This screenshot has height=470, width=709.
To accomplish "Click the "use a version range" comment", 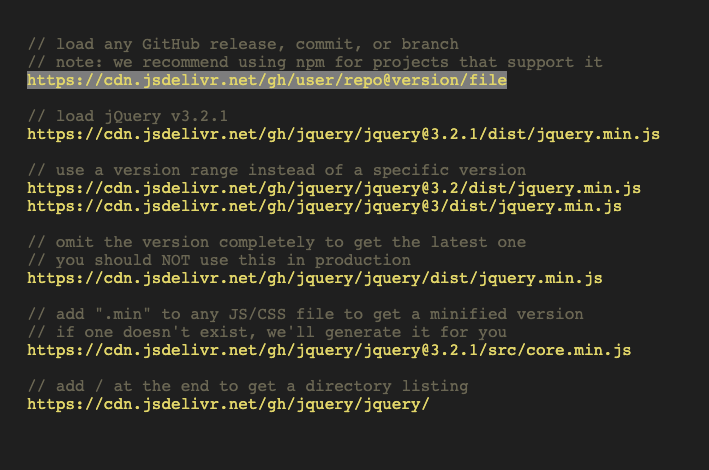I will click(x=276, y=170).
